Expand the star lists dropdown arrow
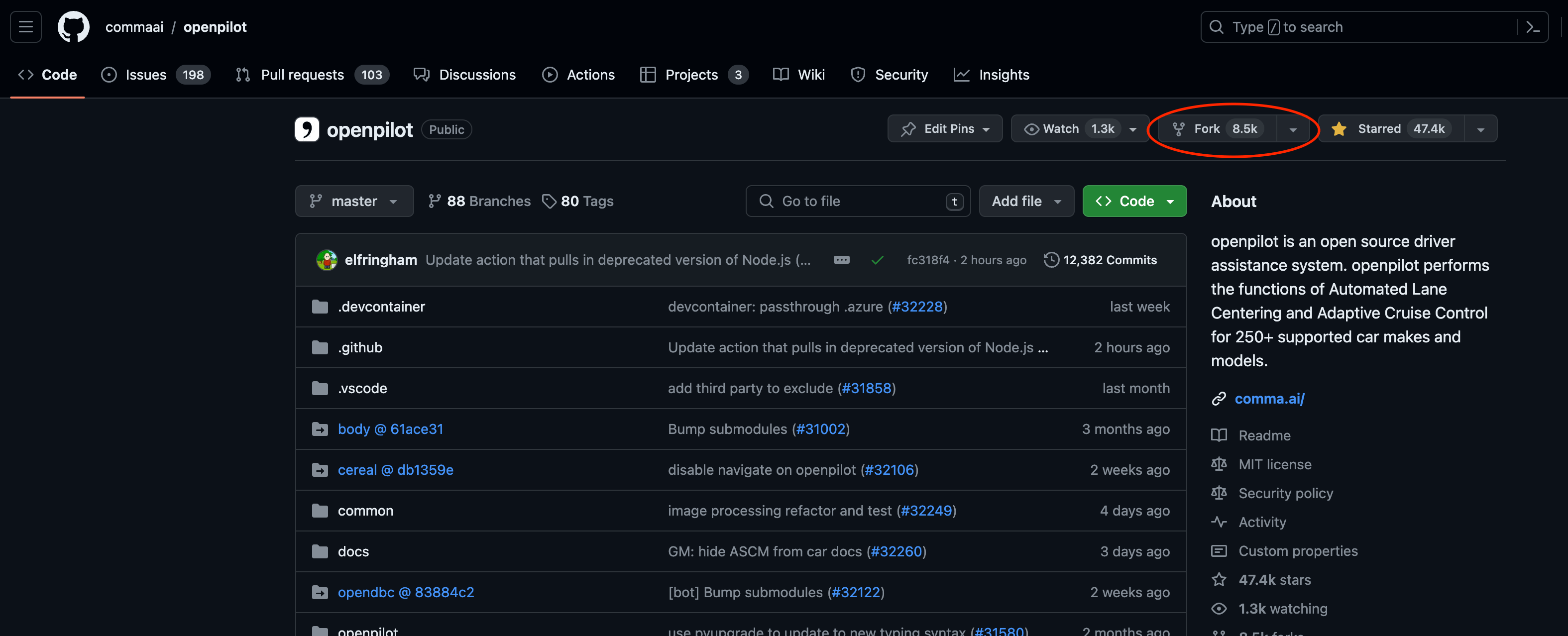1568x636 pixels. point(1480,129)
